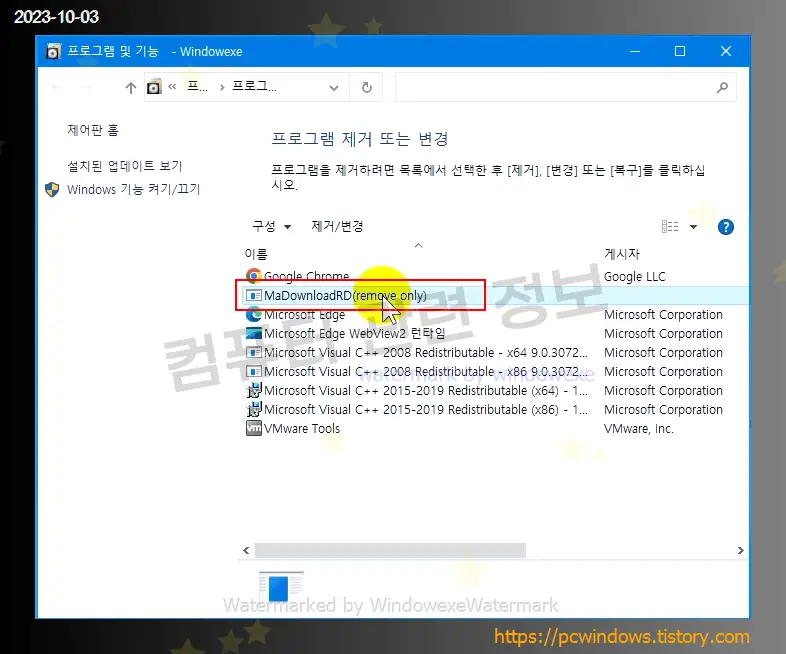Viewport: 786px width, 654px height.
Task: Open the view options dropdown arrow
Action: 693,227
